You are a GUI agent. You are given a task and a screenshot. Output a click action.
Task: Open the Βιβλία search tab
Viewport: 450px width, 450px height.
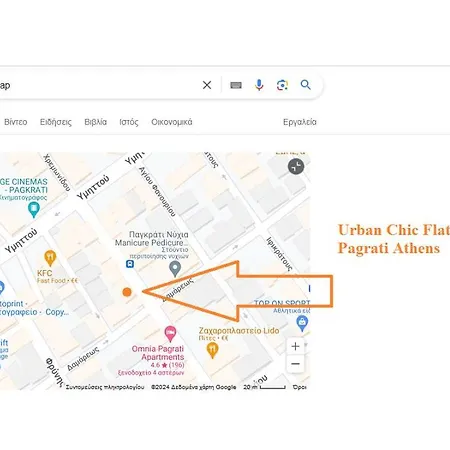pyautogui.click(x=95, y=122)
